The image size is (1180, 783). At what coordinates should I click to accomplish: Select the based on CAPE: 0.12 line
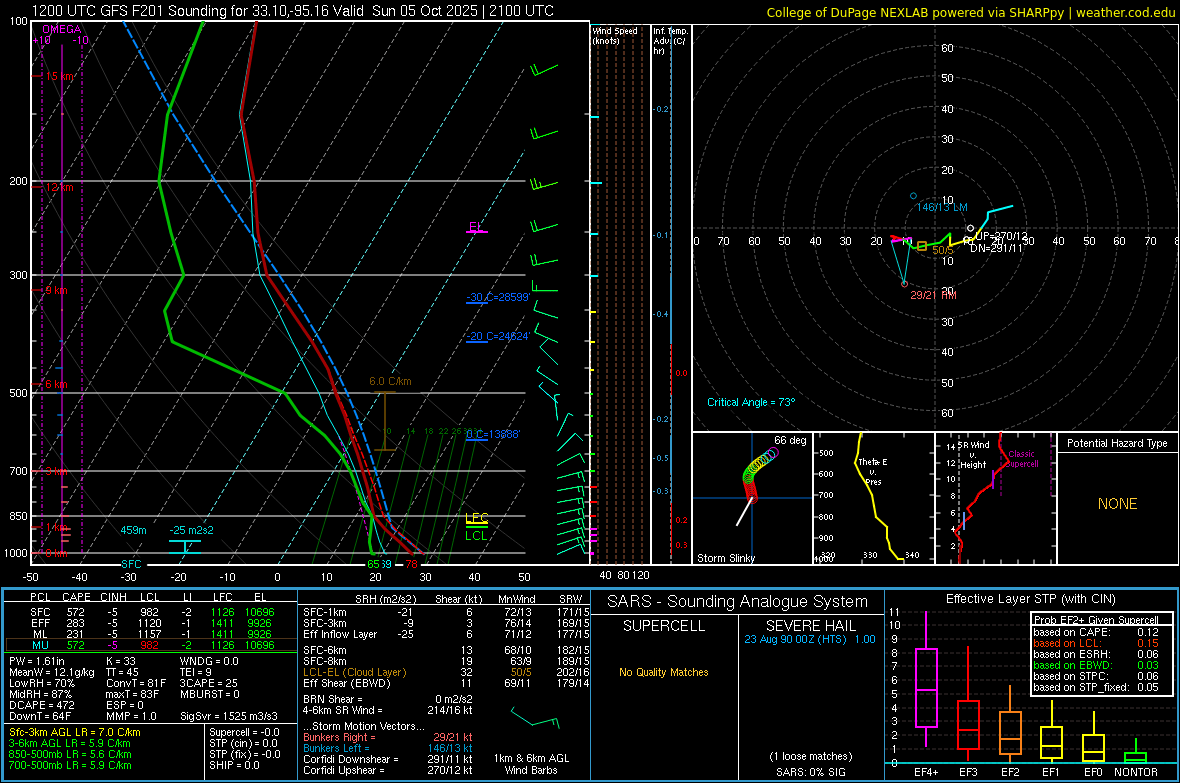coord(1095,632)
